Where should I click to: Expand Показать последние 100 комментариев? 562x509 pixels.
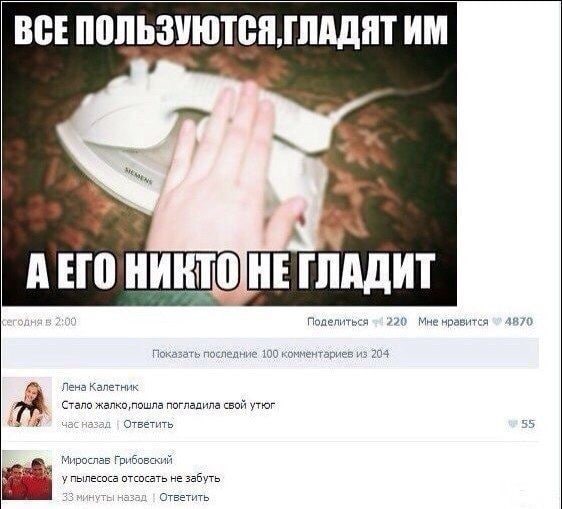coord(271,354)
